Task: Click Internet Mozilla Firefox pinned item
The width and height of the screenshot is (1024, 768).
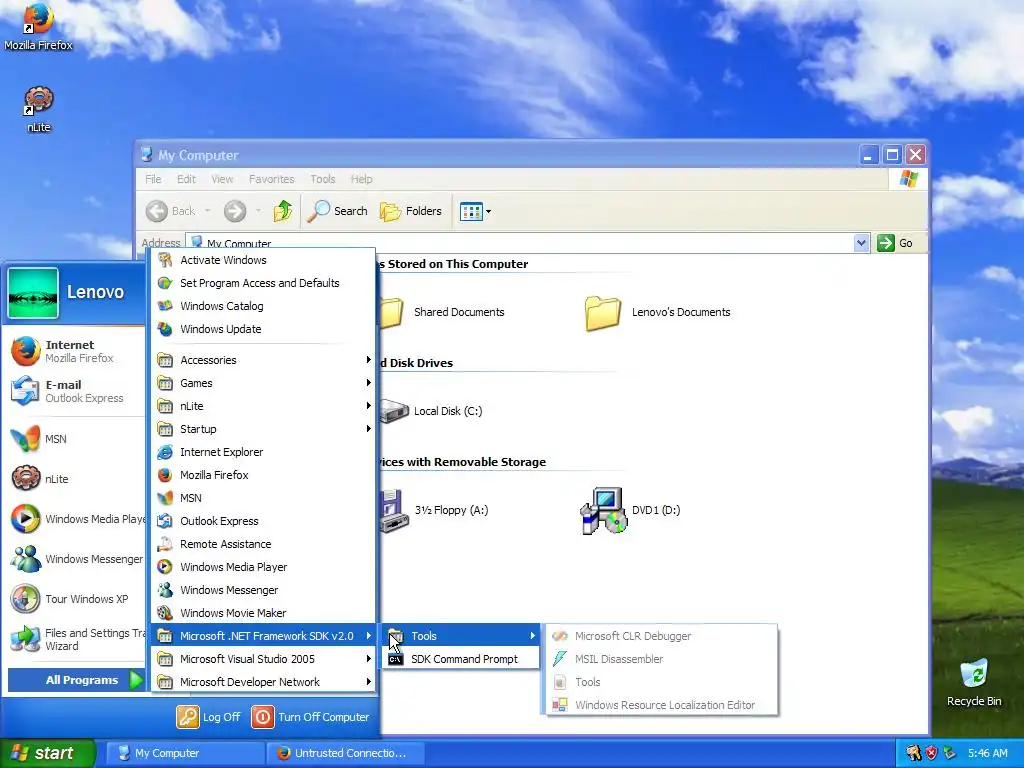Action: click(75, 351)
